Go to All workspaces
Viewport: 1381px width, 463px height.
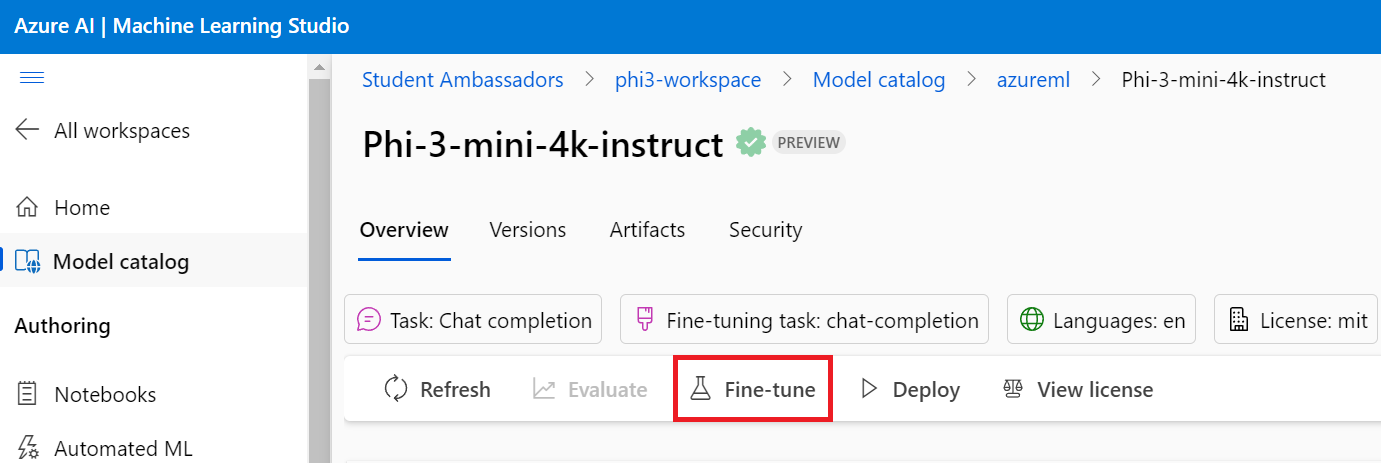click(122, 130)
